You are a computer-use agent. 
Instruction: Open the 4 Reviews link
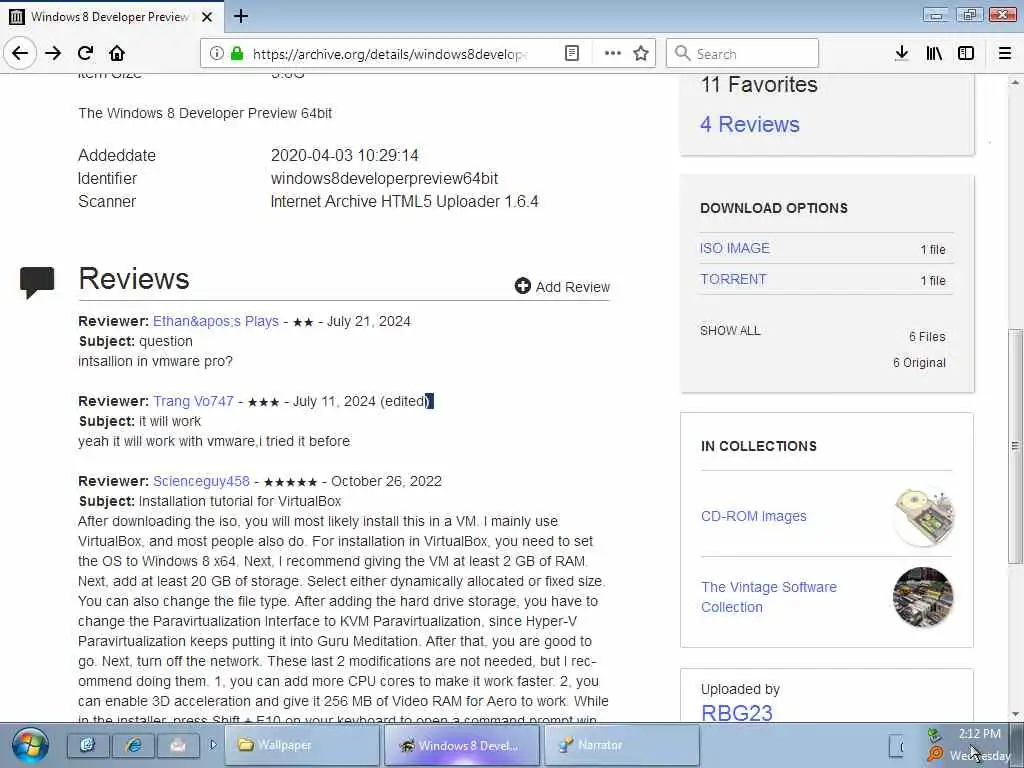(750, 124)
